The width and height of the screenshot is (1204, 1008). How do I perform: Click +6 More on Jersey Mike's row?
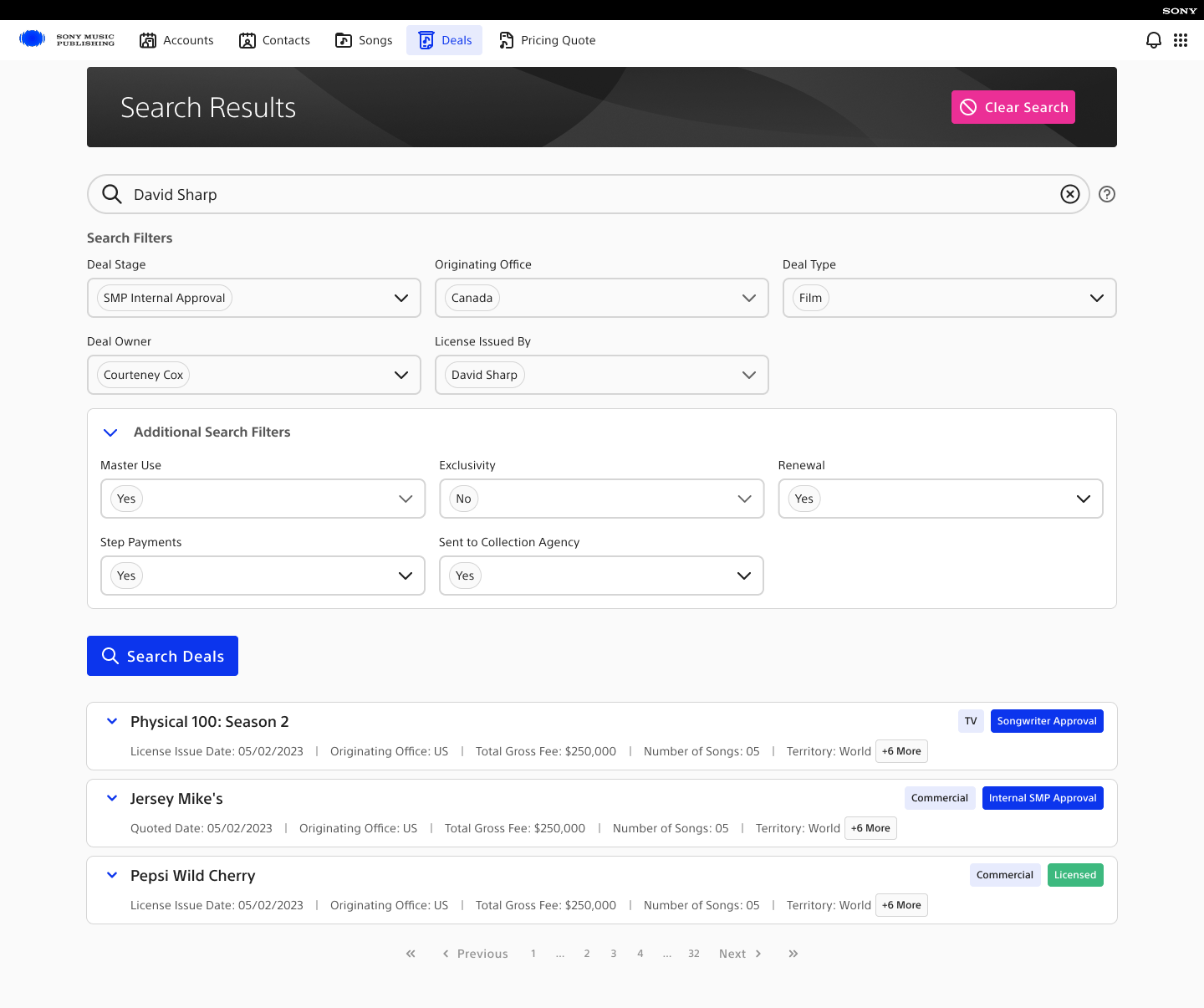(870, 828)
